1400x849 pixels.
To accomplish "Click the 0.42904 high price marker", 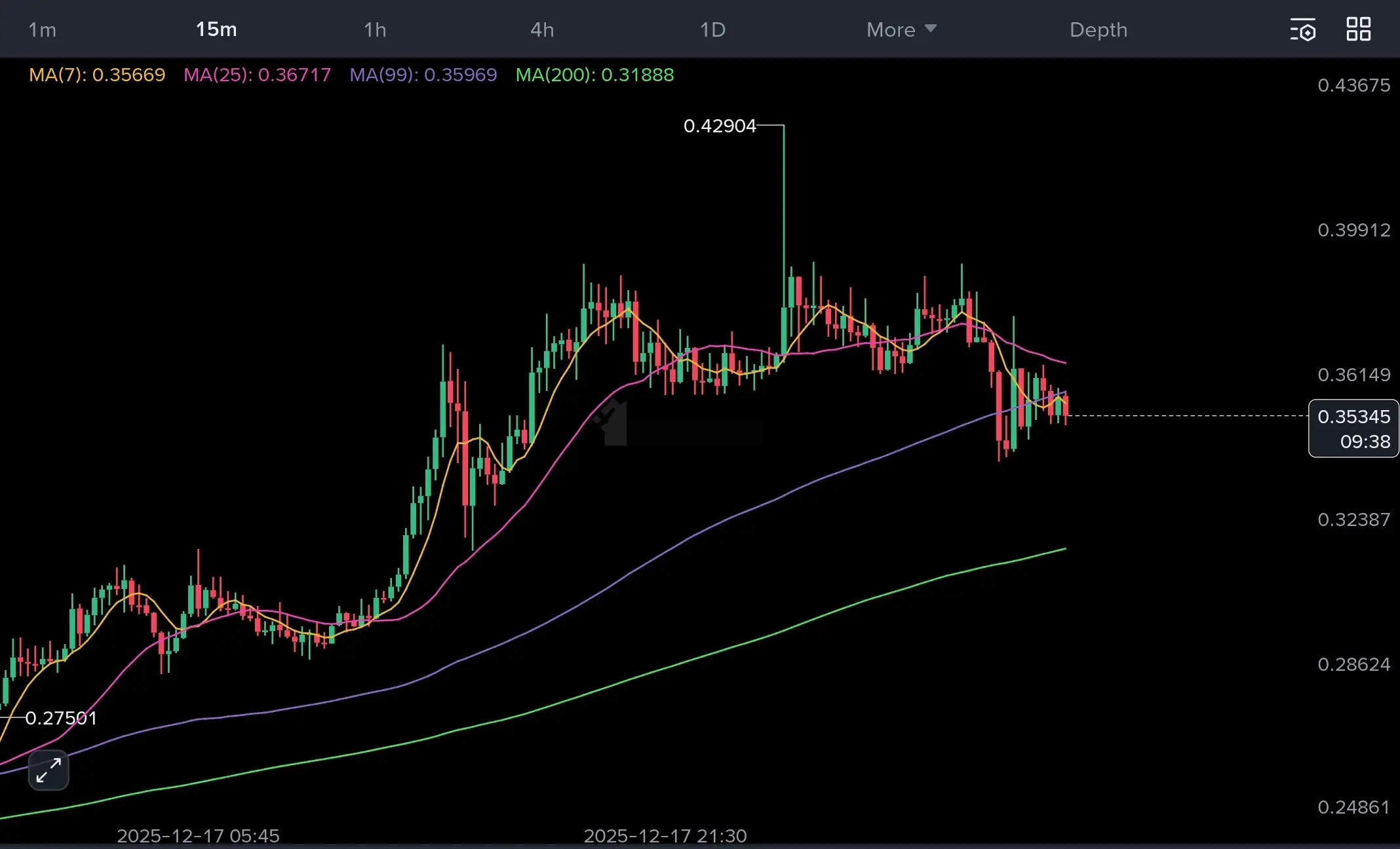I will [x=720, y=126].
